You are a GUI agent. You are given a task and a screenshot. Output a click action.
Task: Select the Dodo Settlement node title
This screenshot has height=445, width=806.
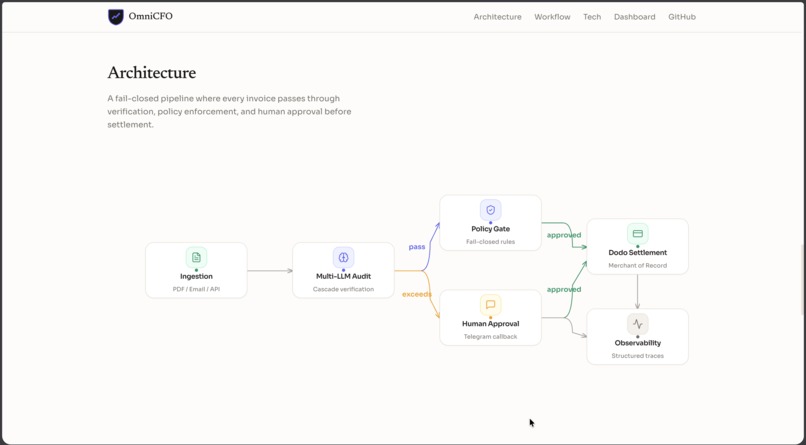pyautogui.click(x=637, y=253)
